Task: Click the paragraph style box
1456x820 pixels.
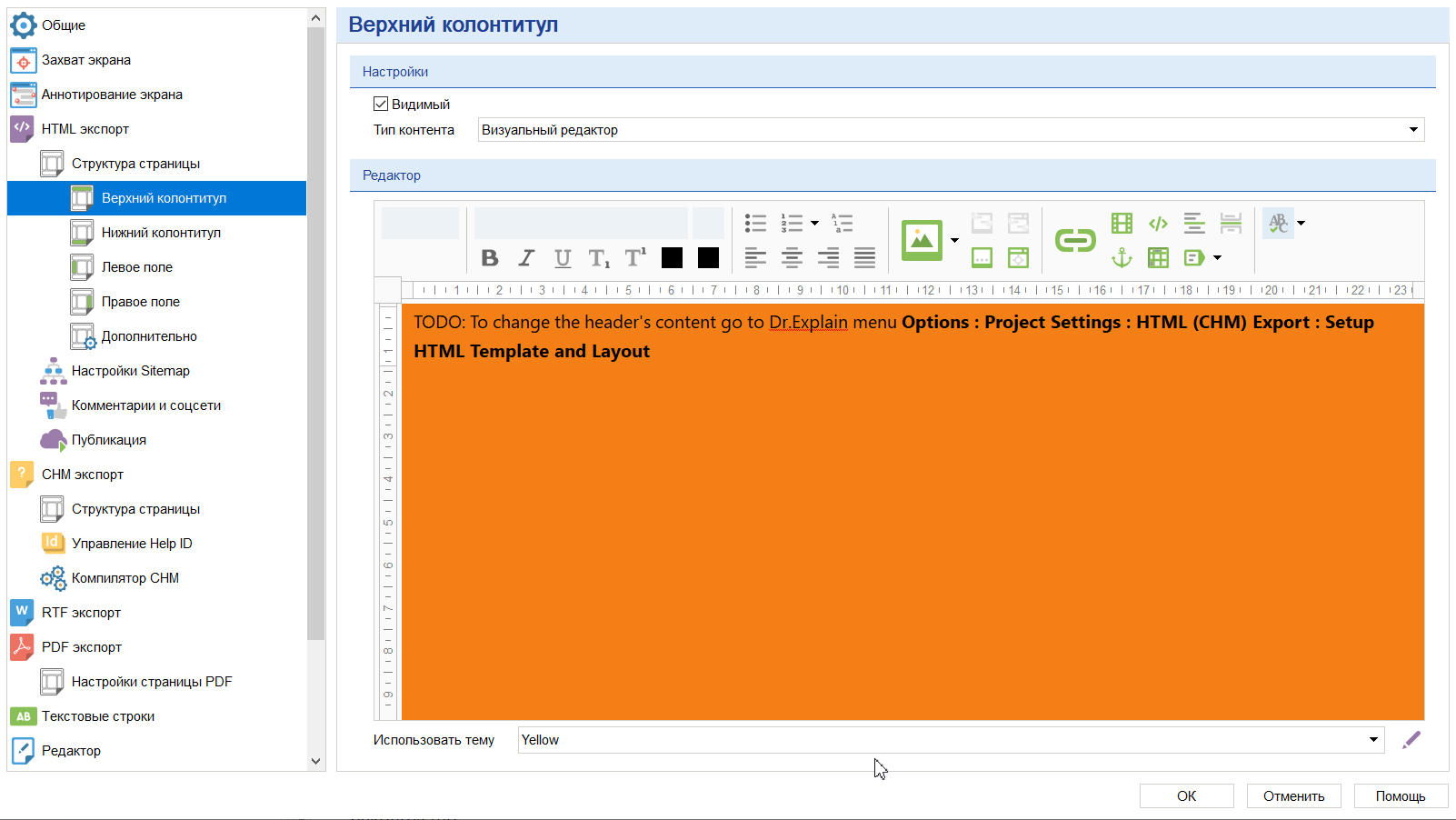Action: (420, 224)
